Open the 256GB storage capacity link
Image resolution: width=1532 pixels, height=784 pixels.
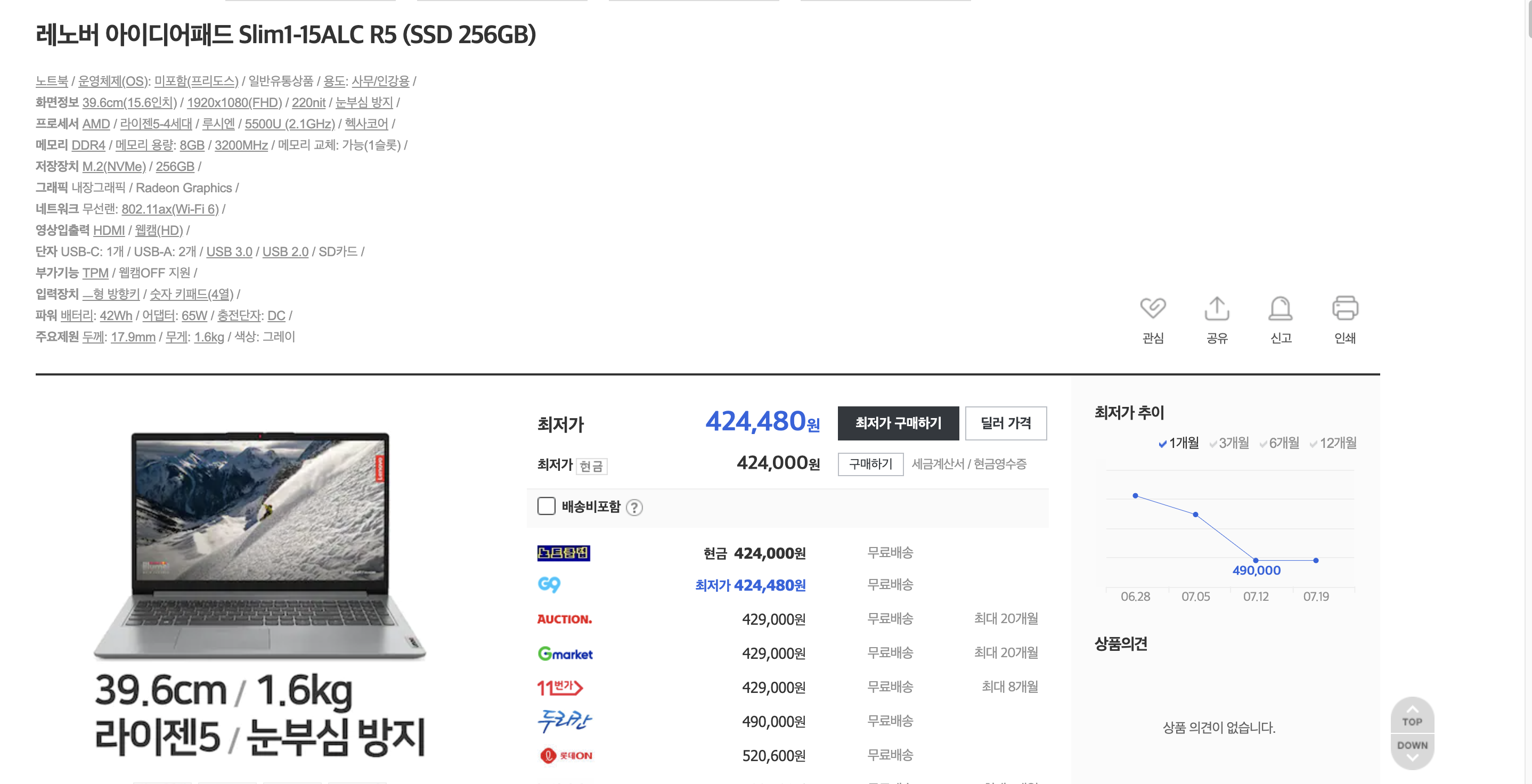click(175, 167)
